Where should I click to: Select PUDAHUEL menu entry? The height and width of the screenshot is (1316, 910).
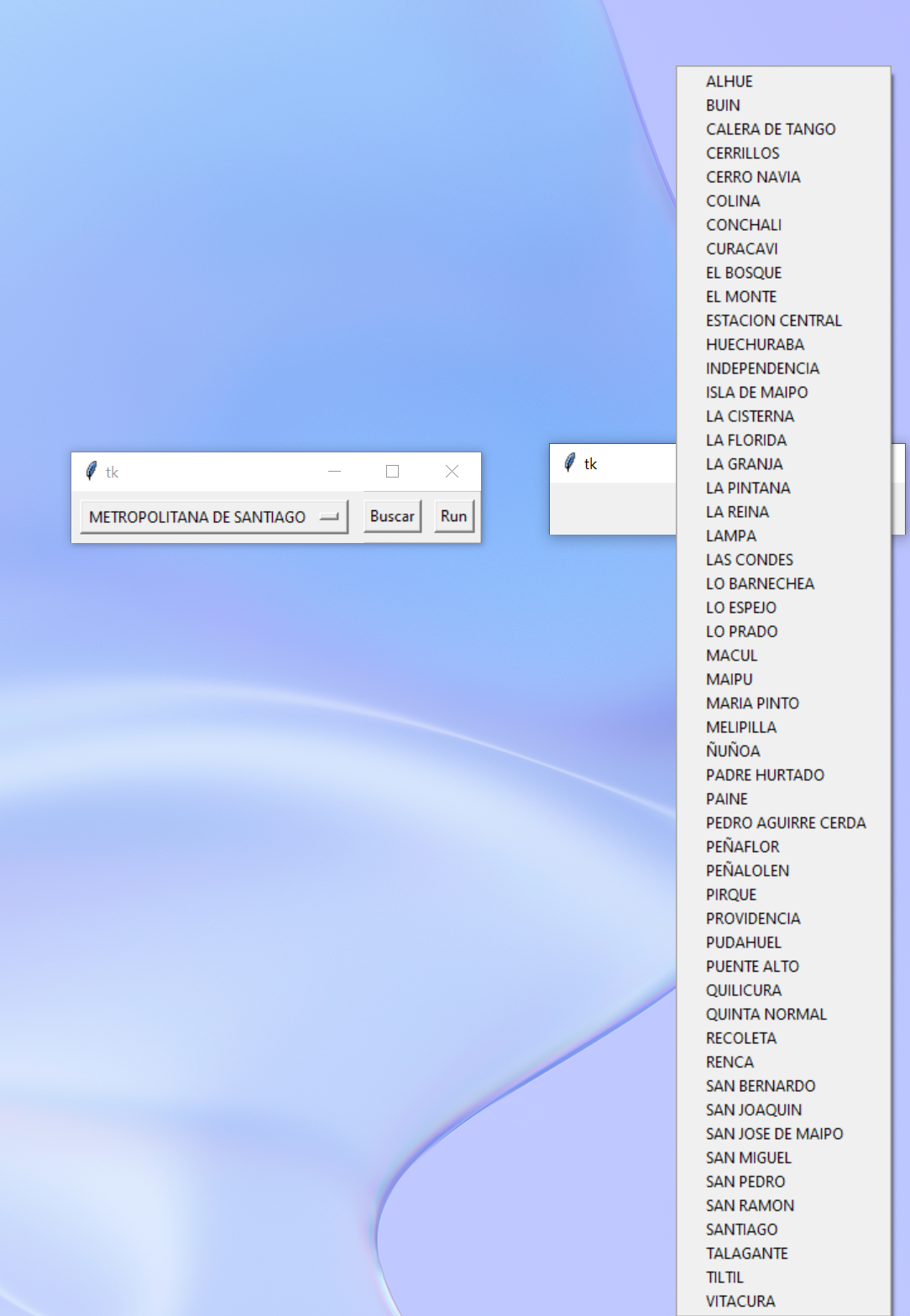point(783,943)
